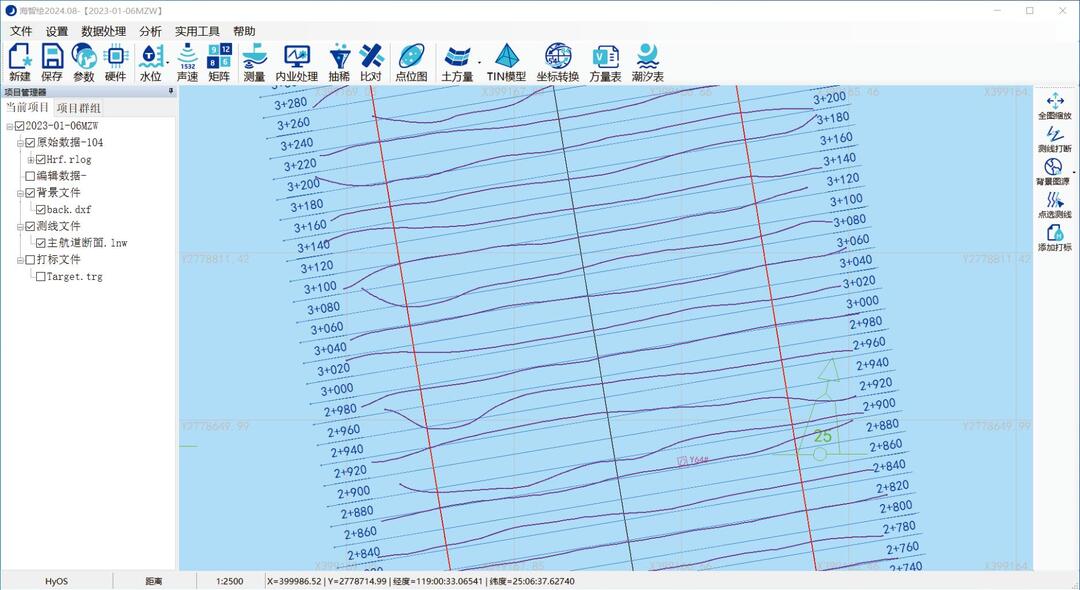Switch to the 项目群组 tab
The height and width of the screenshot is (590, 1080).
pos(78,108)
